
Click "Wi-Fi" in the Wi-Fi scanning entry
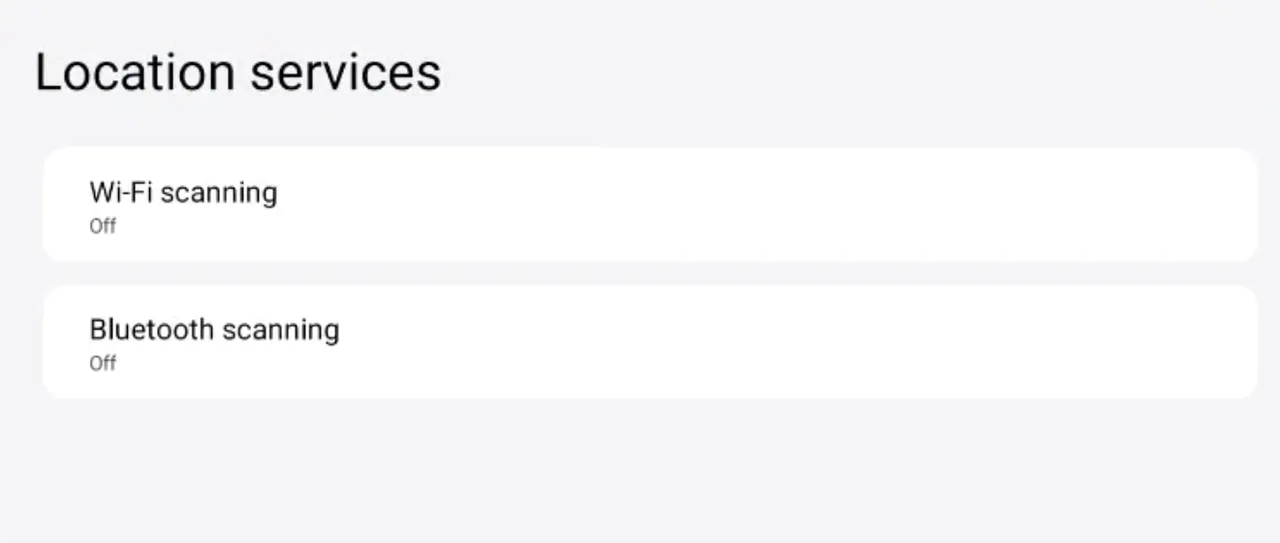(120, 191)
